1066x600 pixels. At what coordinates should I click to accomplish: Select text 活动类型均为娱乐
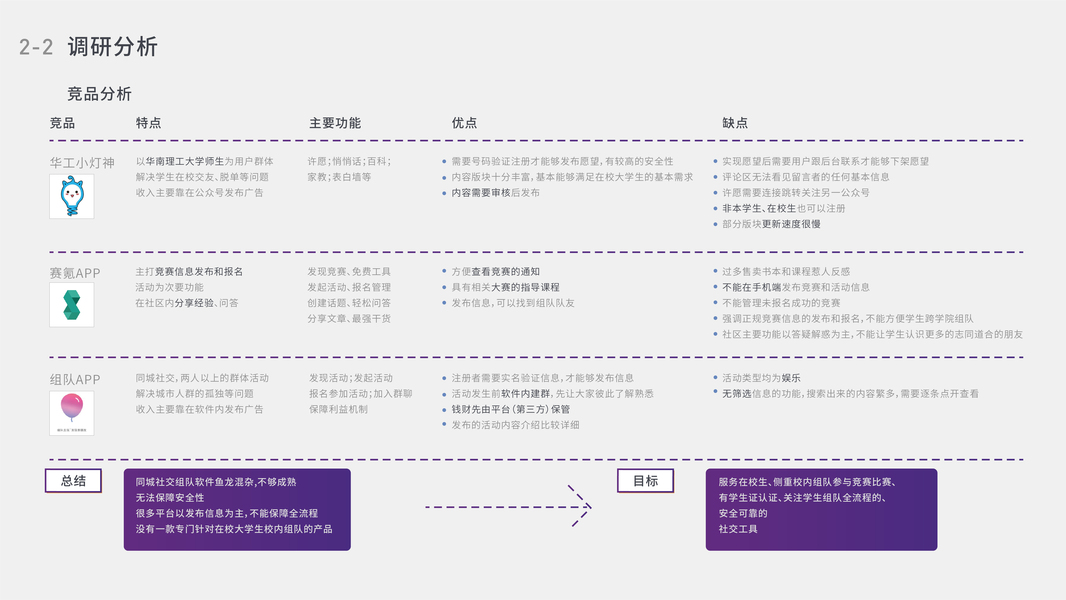(761, 378)
